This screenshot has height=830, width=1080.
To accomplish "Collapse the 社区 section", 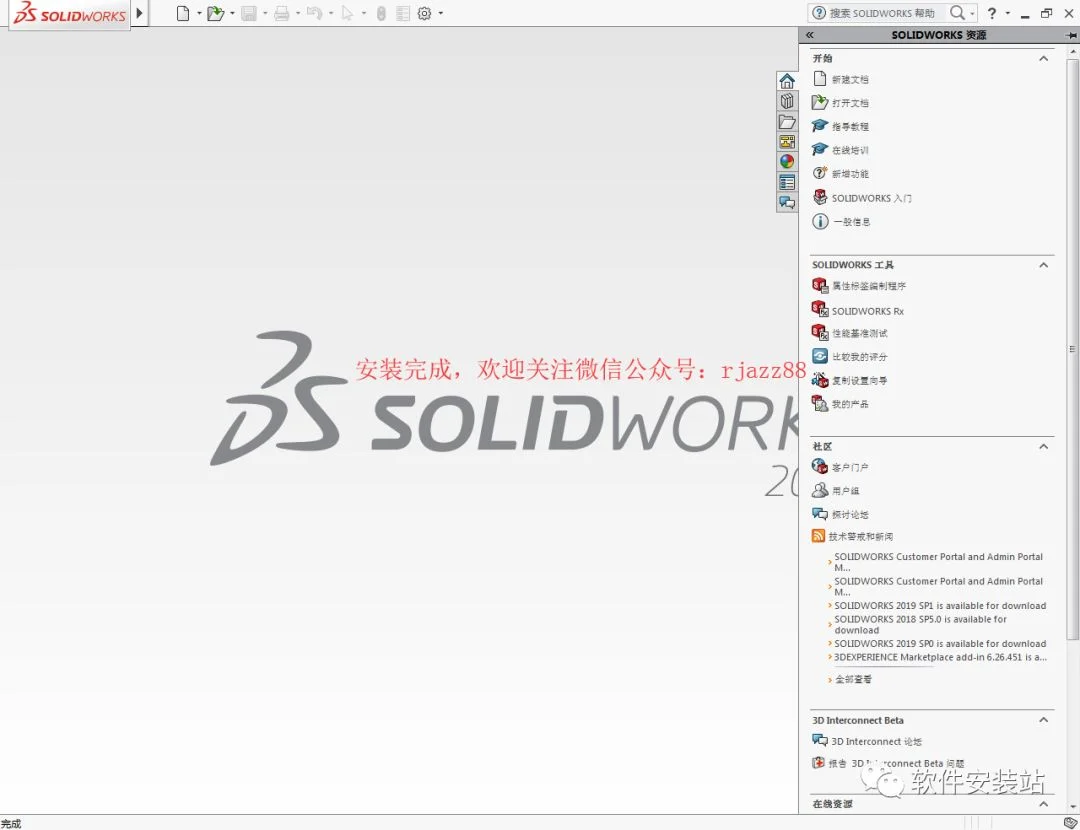I will tap(1043, 447).
